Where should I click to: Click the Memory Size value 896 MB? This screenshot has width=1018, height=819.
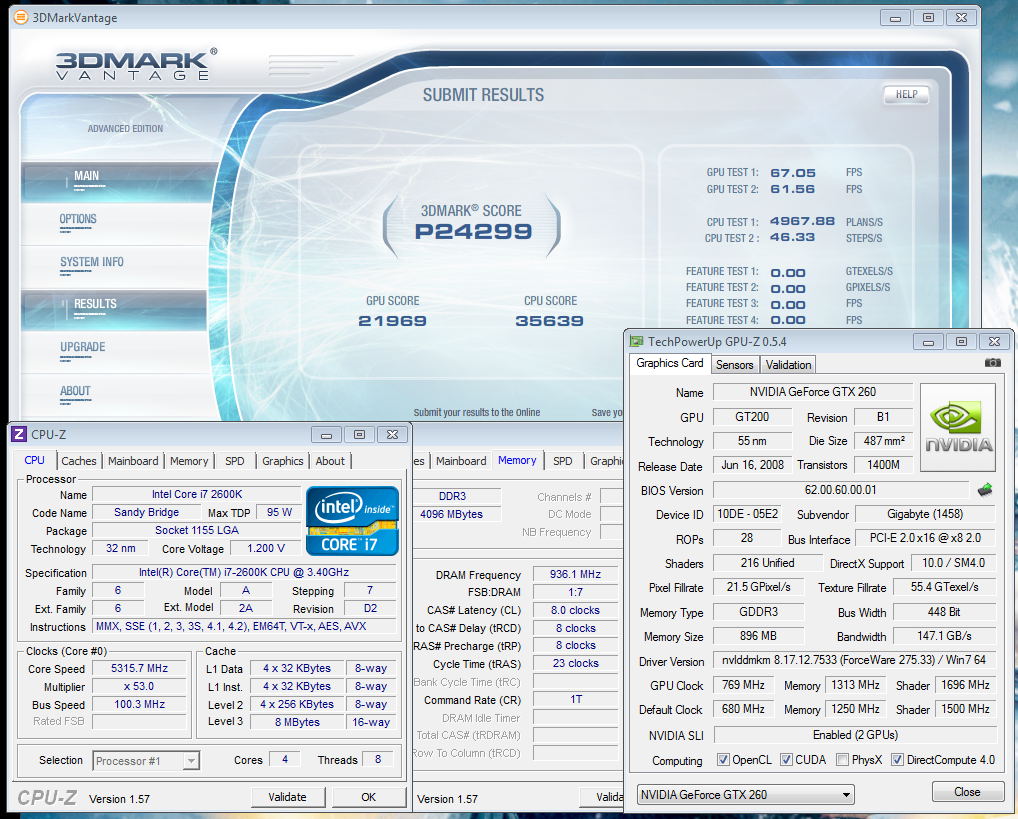click(x=758, y=636)
